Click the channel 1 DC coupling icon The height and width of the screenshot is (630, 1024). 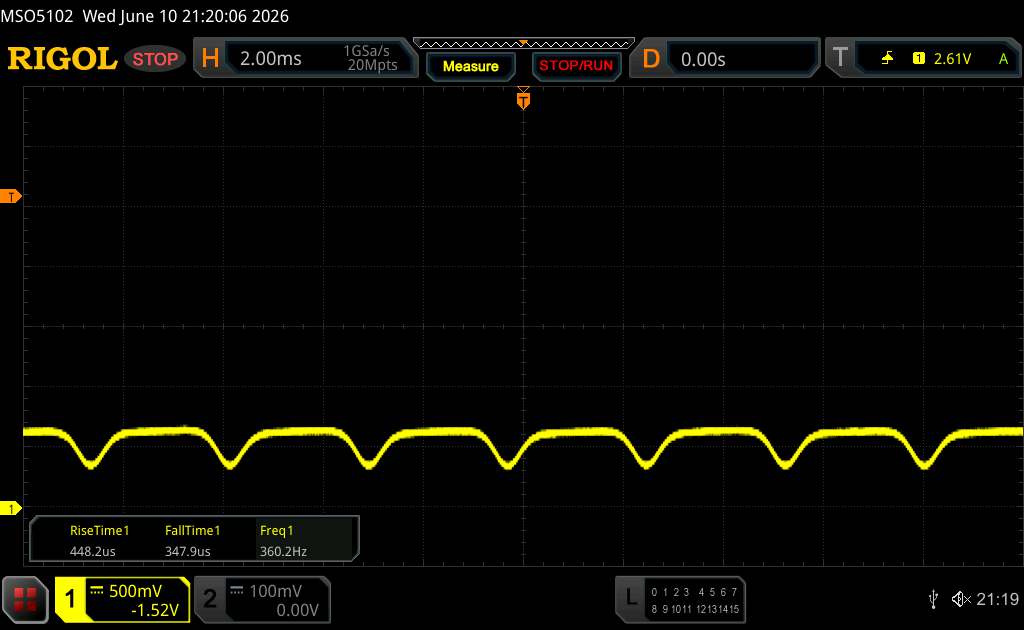tap(97, 591)
